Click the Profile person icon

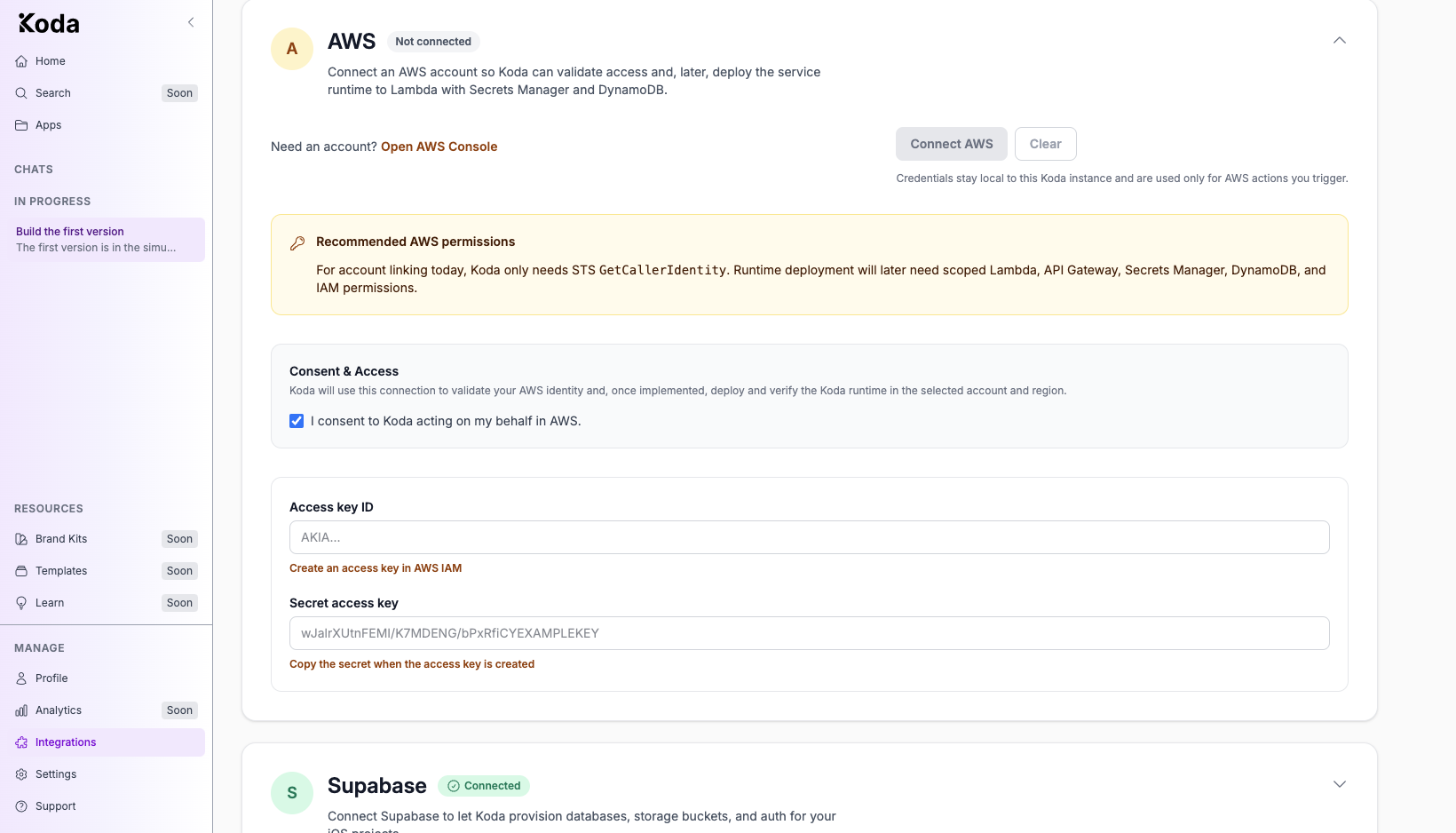[21, 678]
